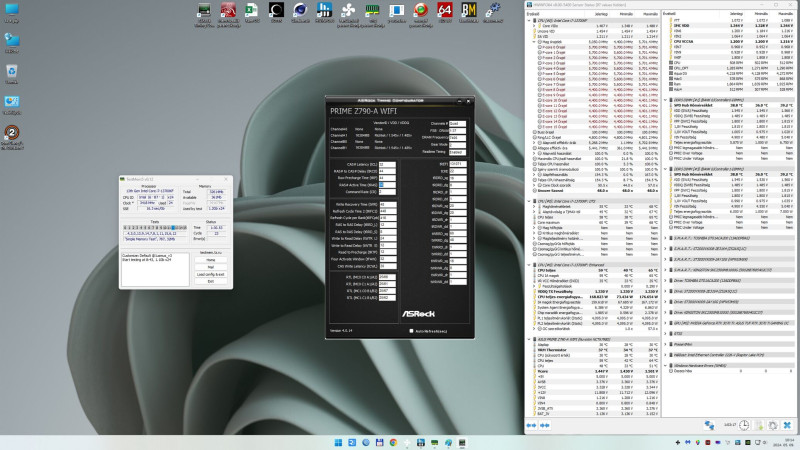Open the blue square shortcut before the red-green circle
Screen dimensions: 800x450
396,10
